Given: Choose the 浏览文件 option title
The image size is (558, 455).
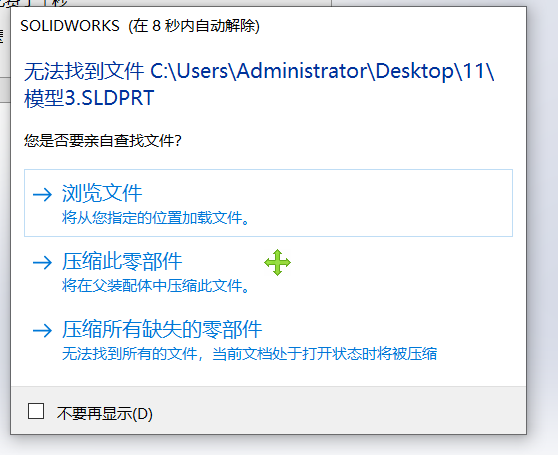Looking at the screenshot, I should click(x=102, y=193).
